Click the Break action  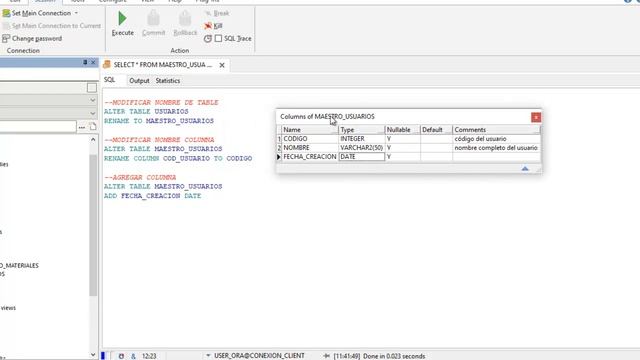pyautogui.click(x=217, y=13)
